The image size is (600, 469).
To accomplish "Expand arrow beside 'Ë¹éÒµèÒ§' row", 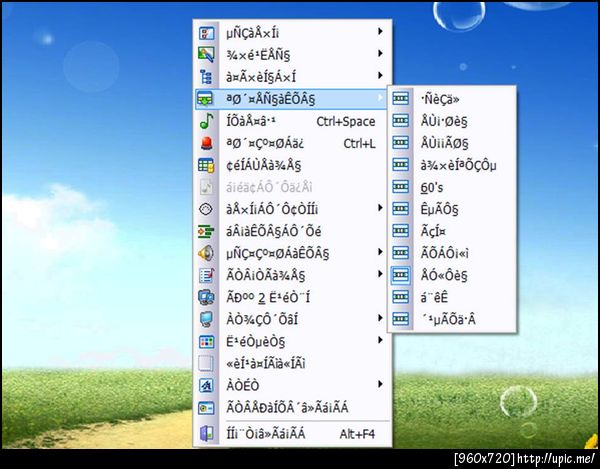I will pyautogui.click(x=380, y=340).
